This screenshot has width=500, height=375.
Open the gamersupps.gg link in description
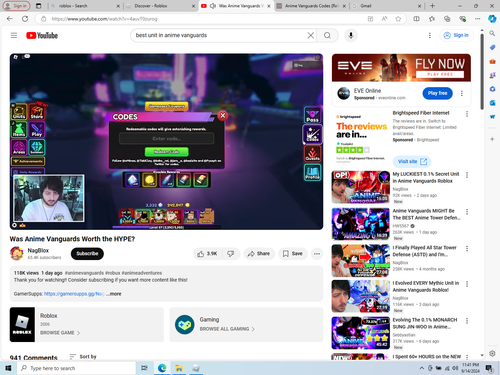74,294
